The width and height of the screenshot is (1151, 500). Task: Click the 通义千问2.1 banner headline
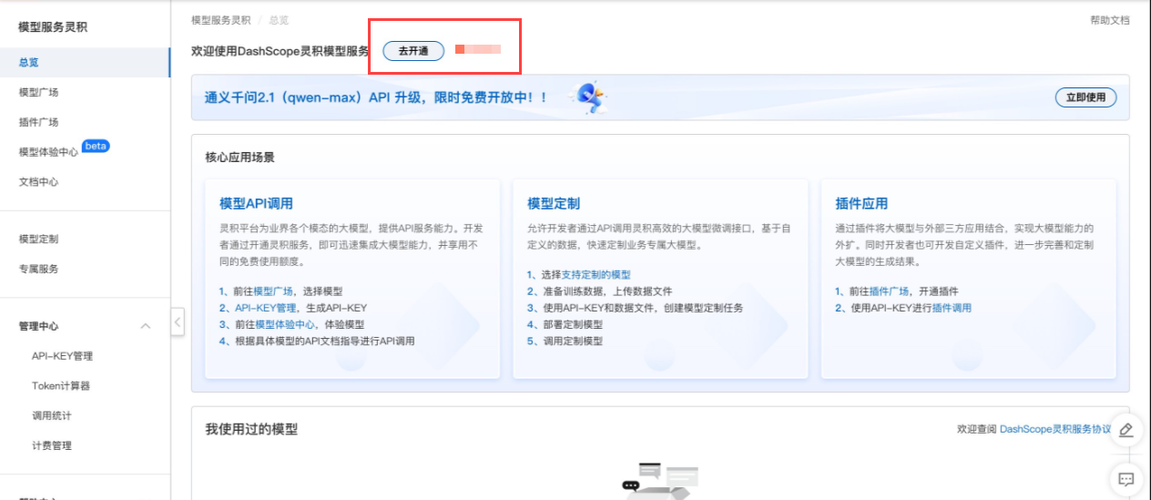(x=377, y=97)
